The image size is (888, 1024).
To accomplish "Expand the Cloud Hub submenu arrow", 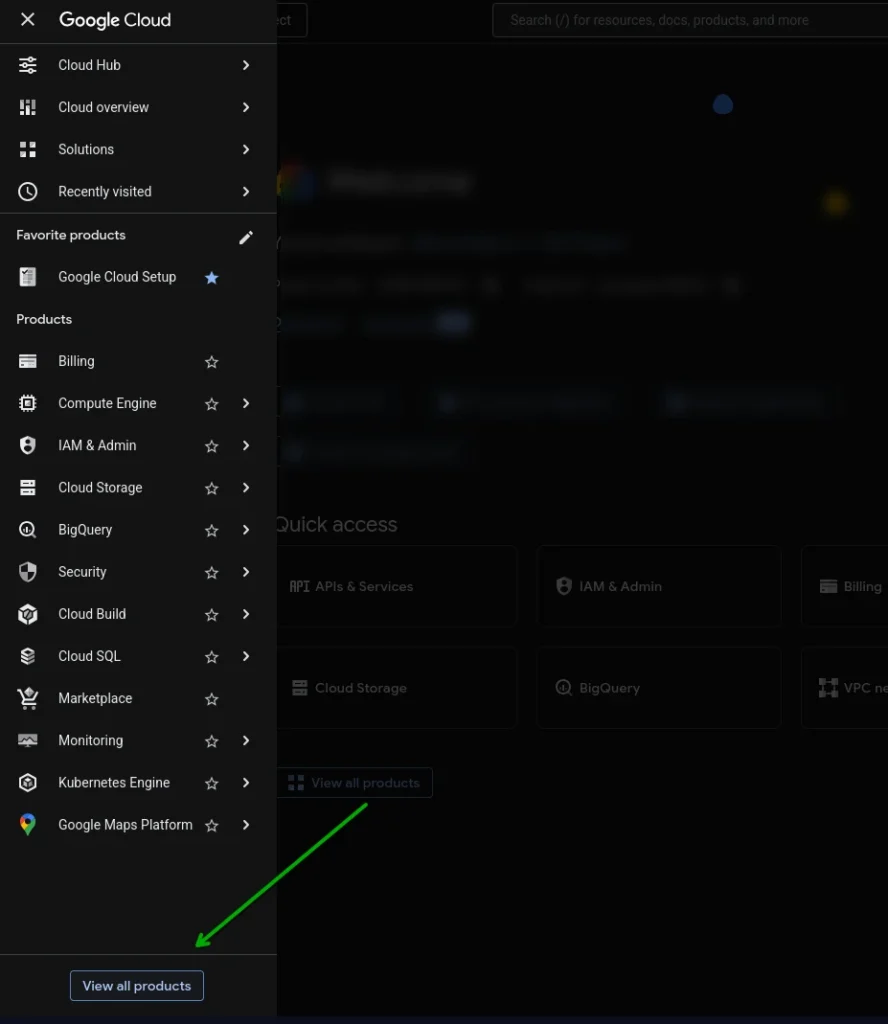I will pyautogui.click(x=246, y=65).
